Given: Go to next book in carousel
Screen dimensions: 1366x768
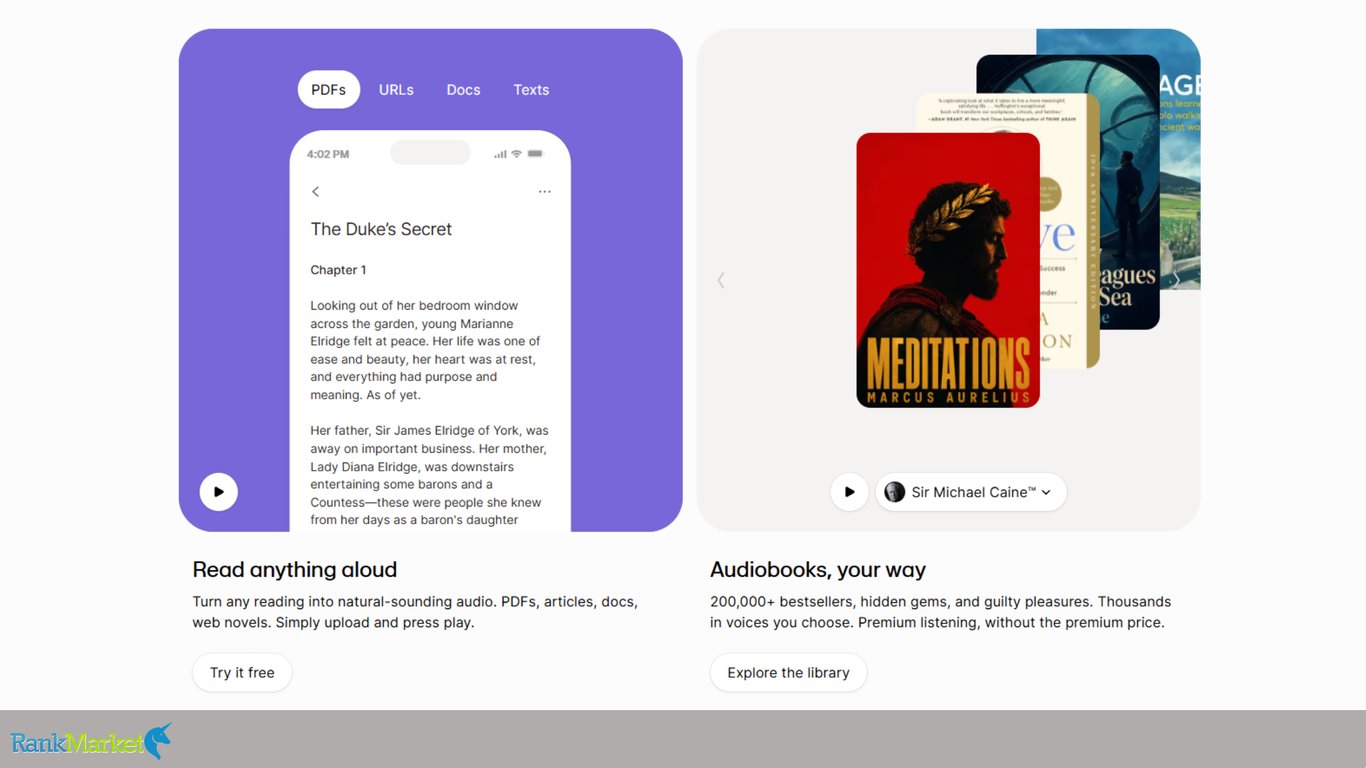Looking at the screenshot, I should pyautogui.click(x=1177, y=280).
